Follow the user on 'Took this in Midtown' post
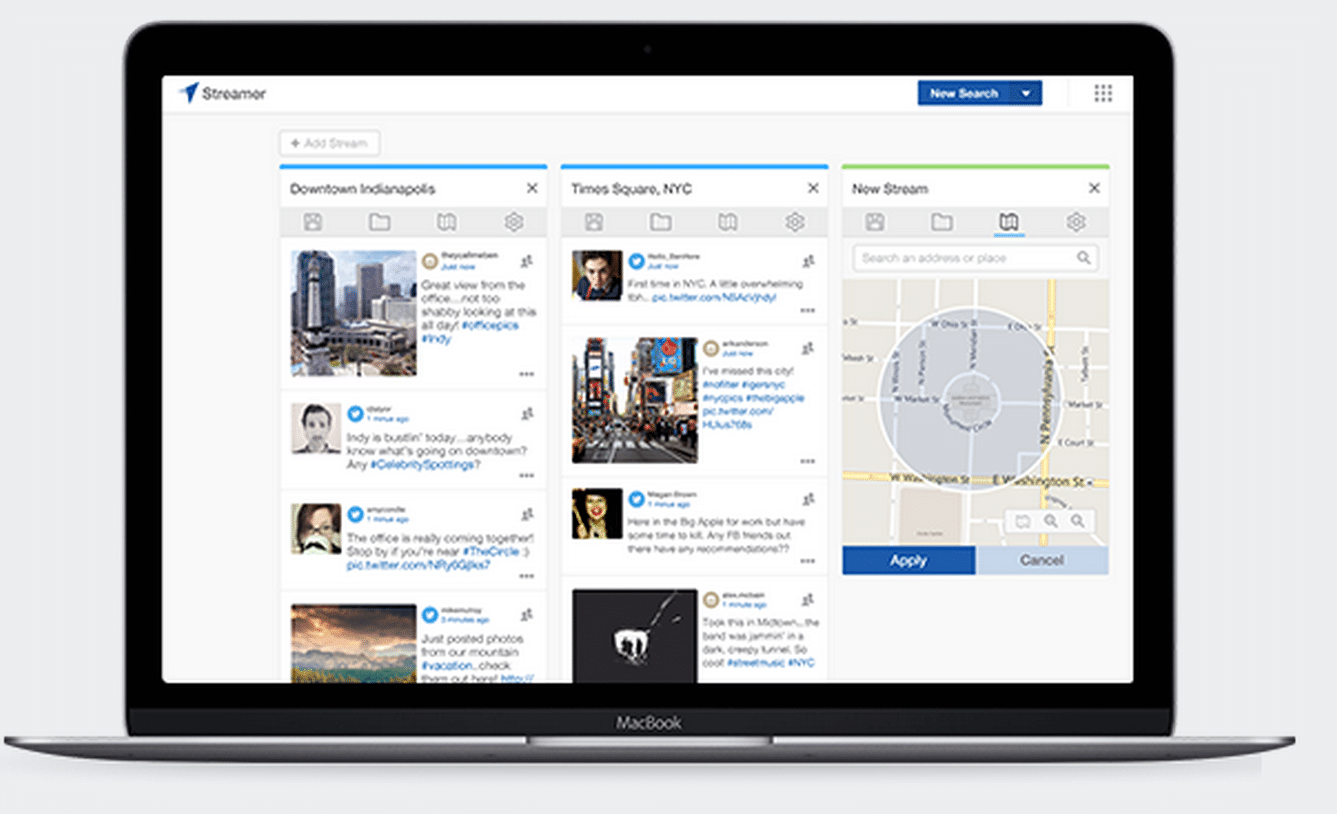1337x814 pixels. pos(808,600)
